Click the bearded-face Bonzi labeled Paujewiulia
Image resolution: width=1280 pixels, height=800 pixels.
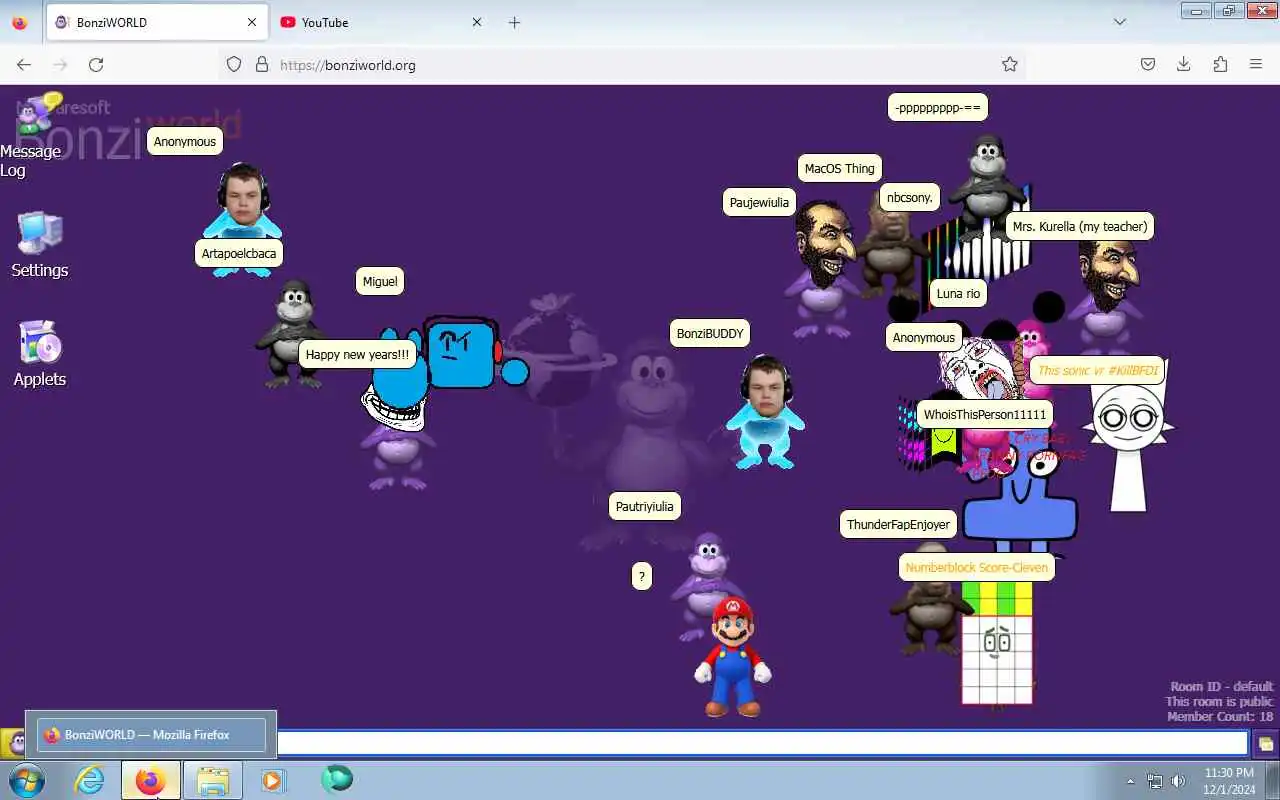[823, 268]
